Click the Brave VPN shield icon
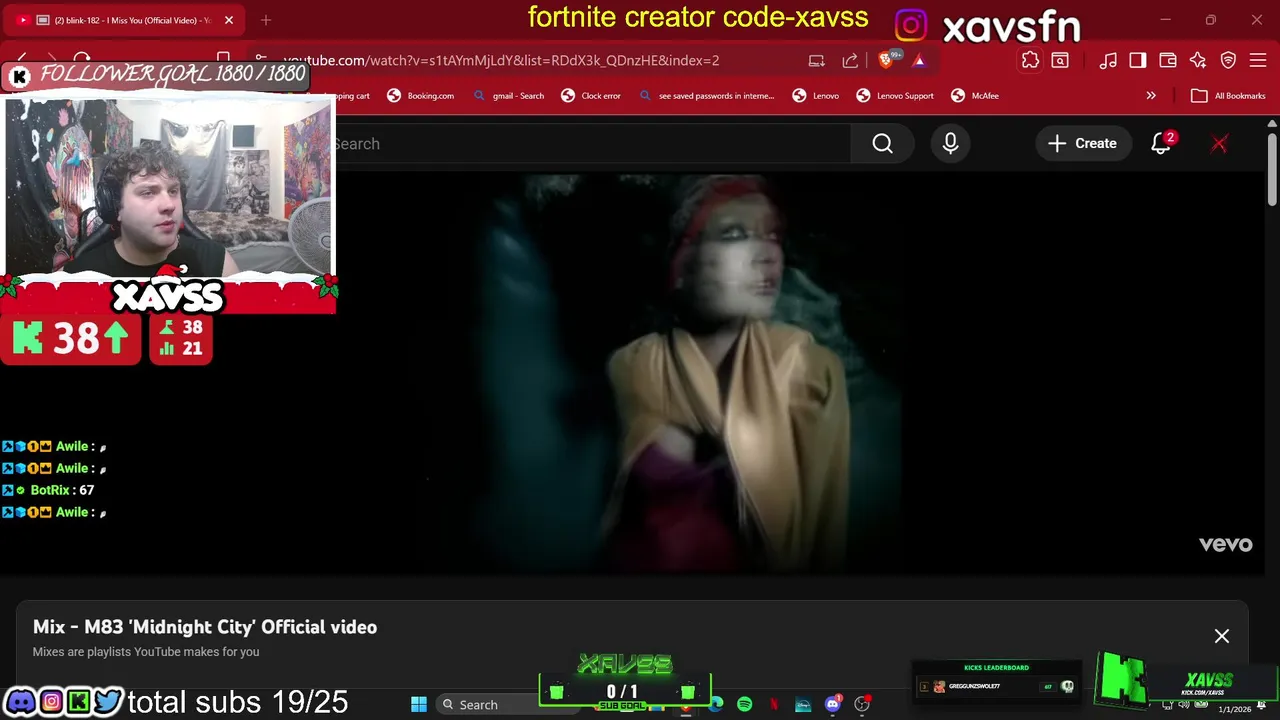The width and height of the screenshot is (1280, 720). coord(1229,61)
